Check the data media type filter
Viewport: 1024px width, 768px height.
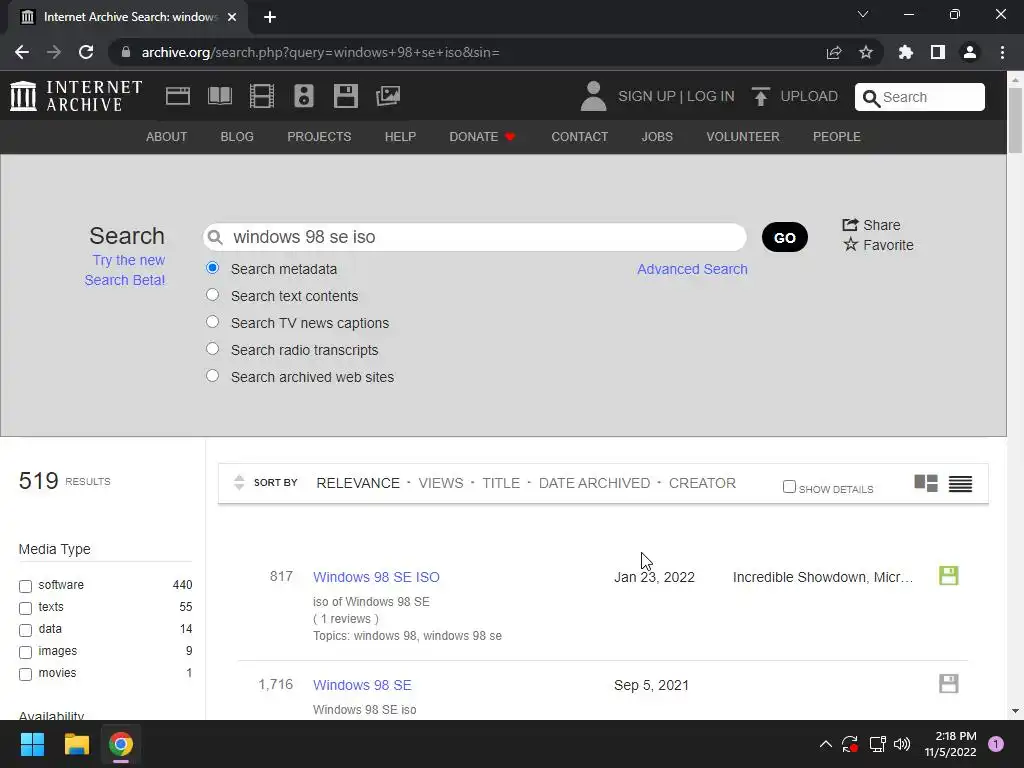click(25, 630)
